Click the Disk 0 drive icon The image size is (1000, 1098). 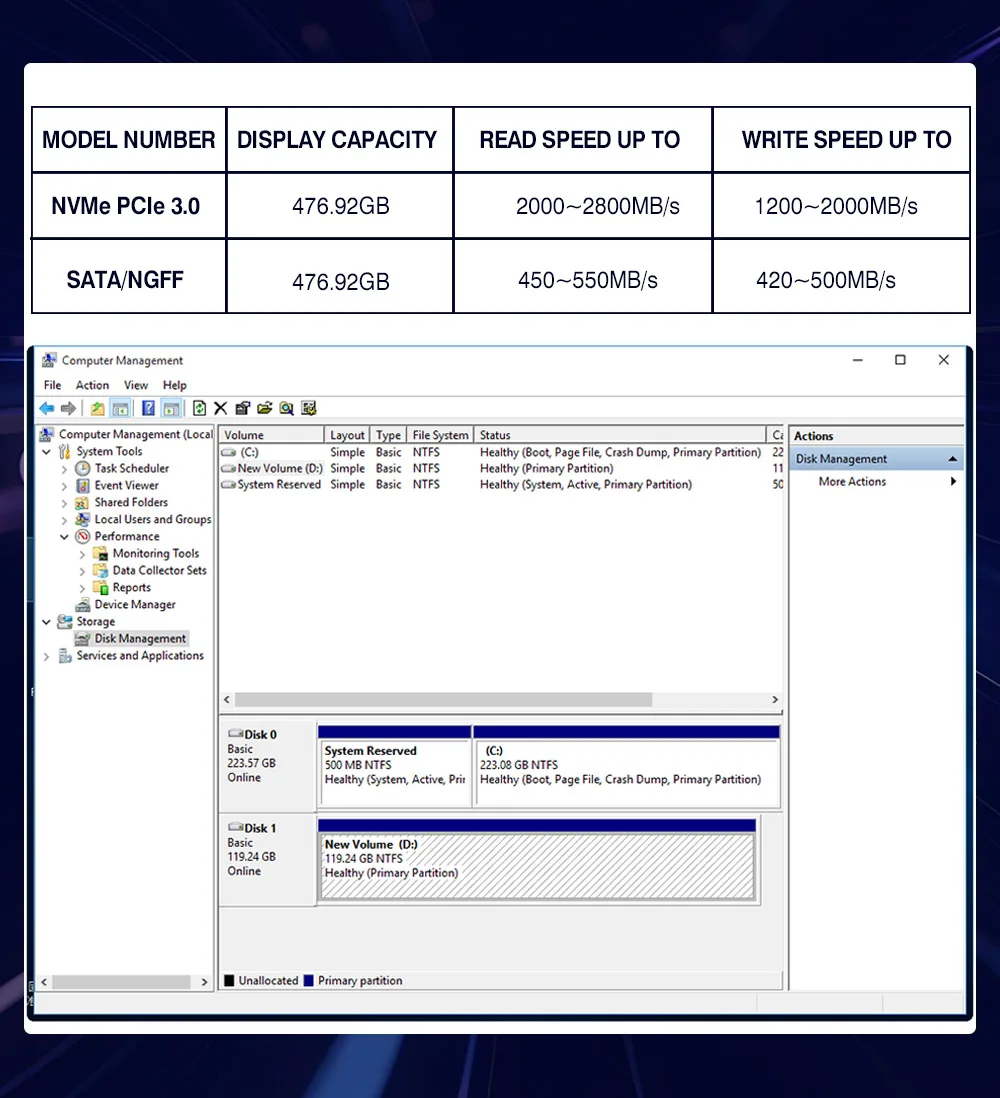pos(235,734)
